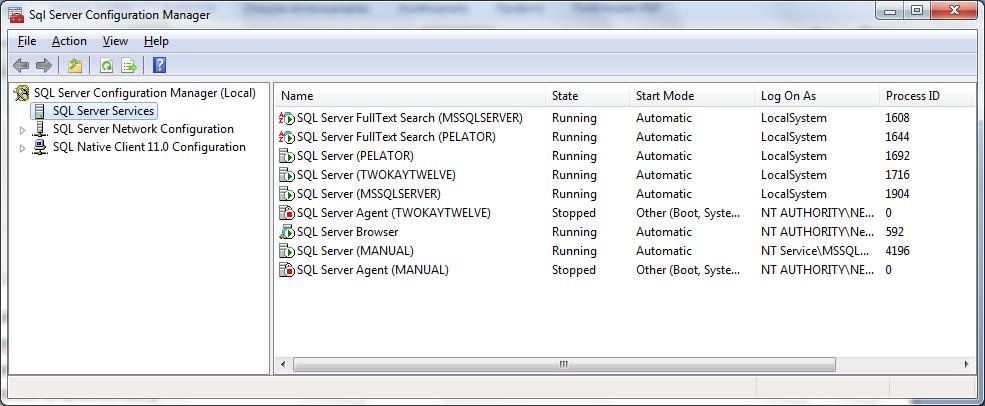The image size is (985, 406).
Task: Select SQL Native Client 11.0 Configuration label
Action: (x=149, y=148)
